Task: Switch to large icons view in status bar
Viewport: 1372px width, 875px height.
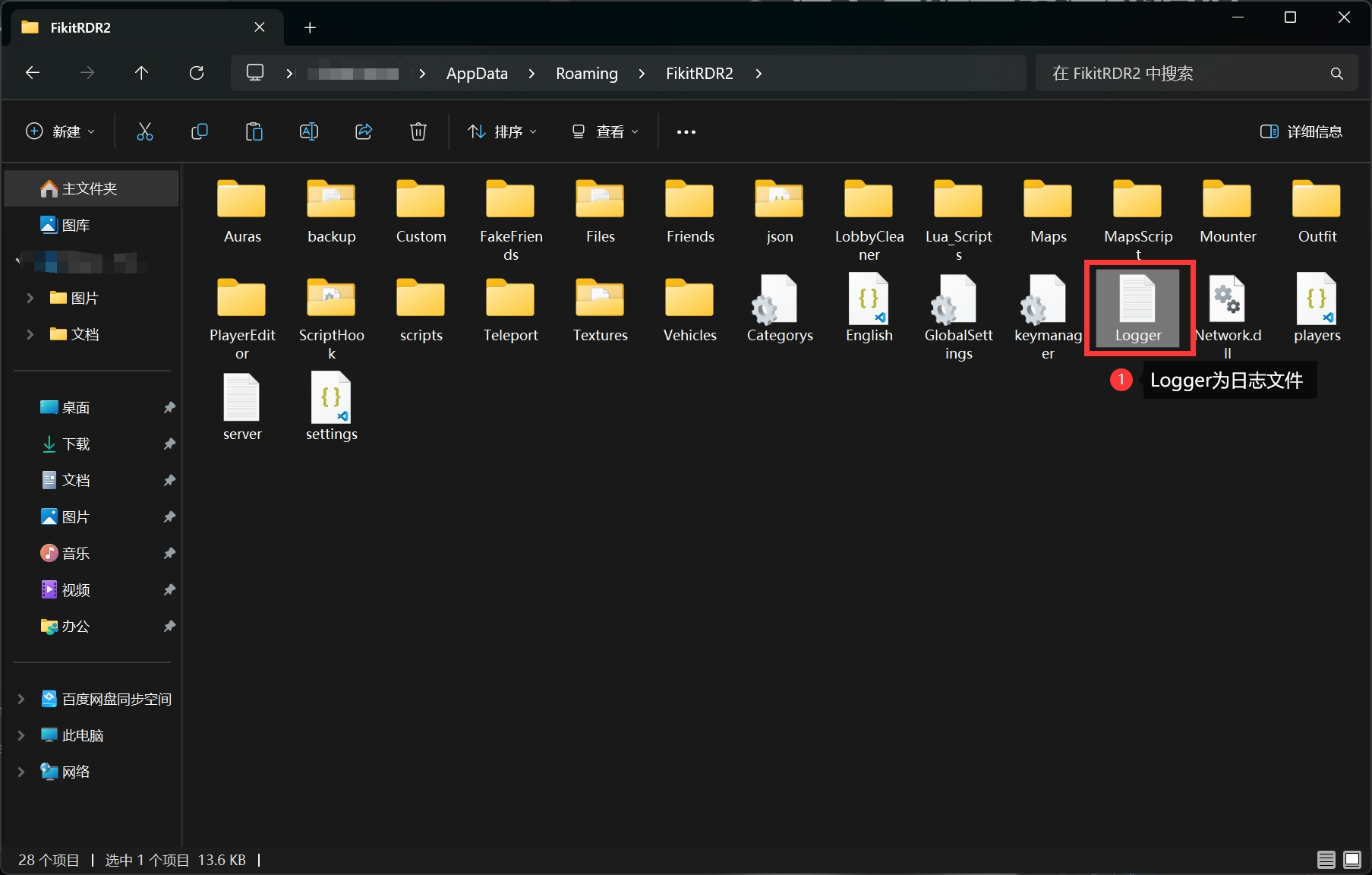Action: pyautogui.click(x=1352, y=860)
